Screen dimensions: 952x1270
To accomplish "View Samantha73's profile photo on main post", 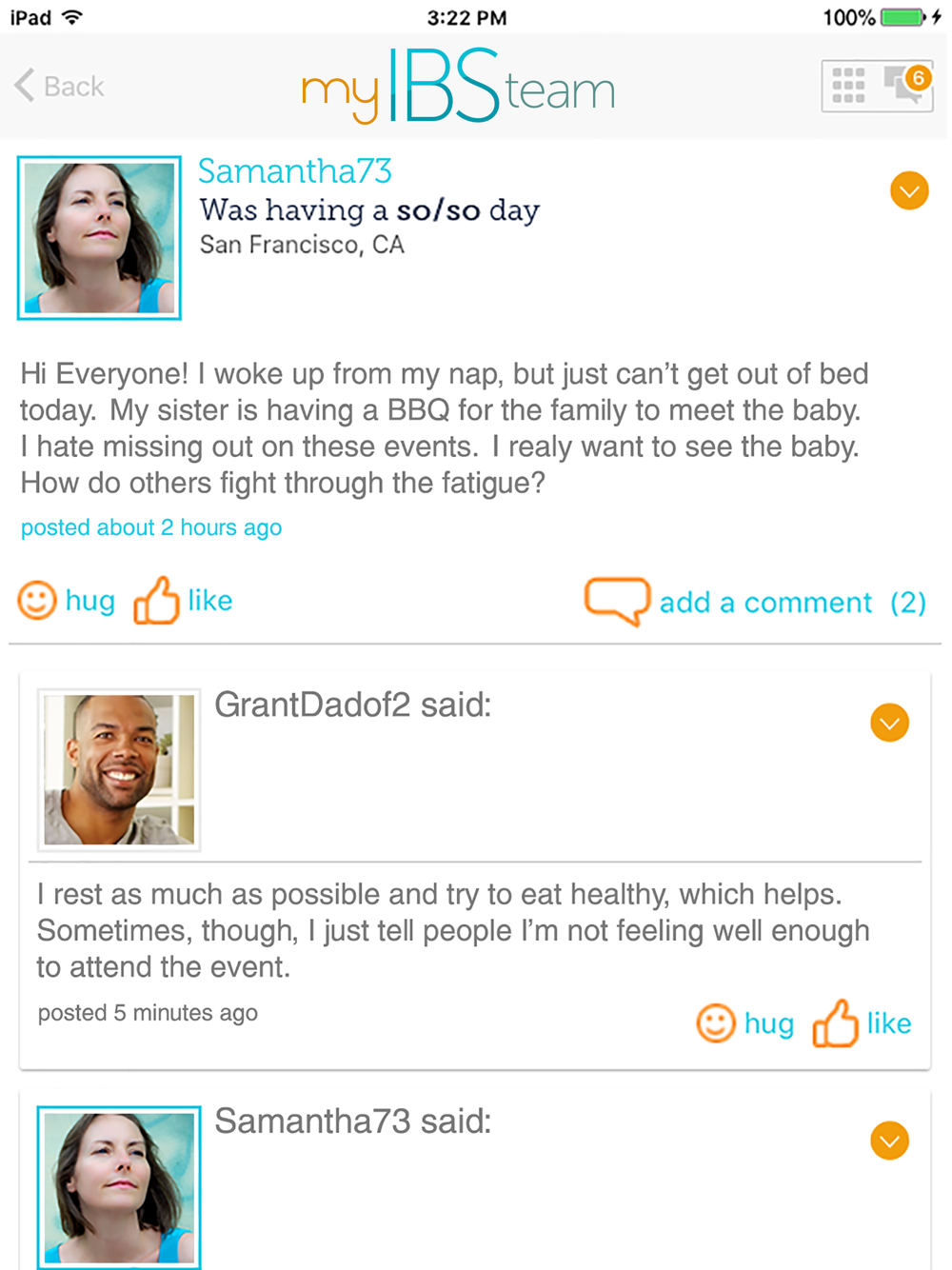I will 99,238.
